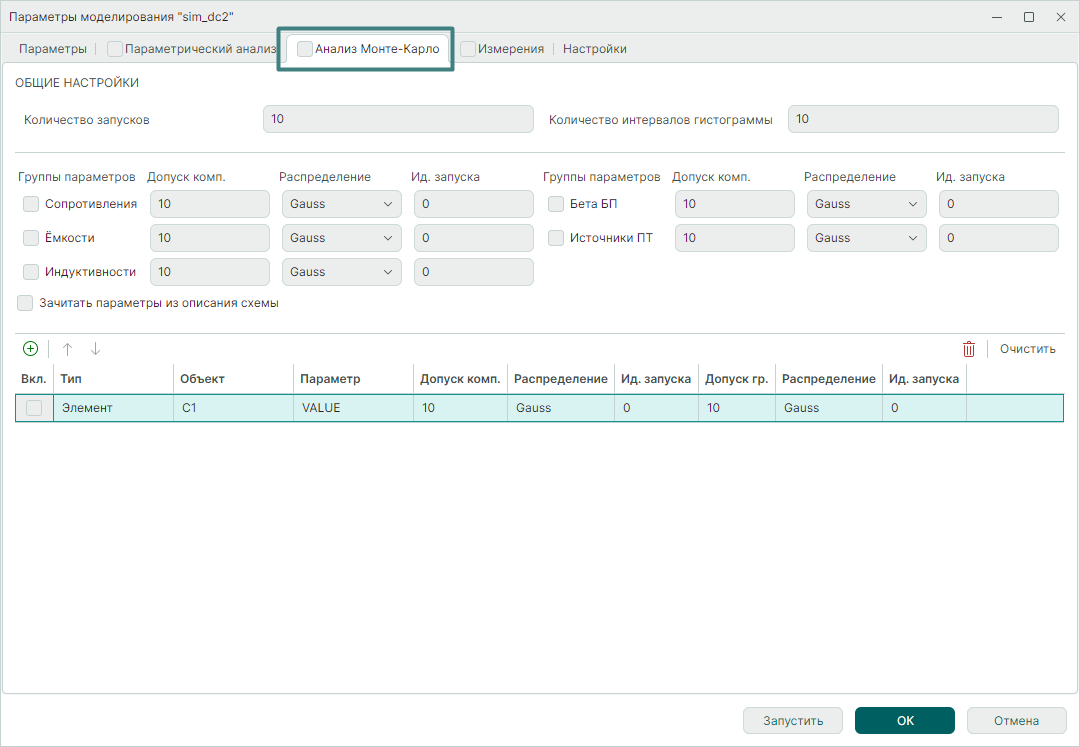This screenshot has width=1080, height=747.
Task: Click the Отмена button
Action: coord(1016,720)
